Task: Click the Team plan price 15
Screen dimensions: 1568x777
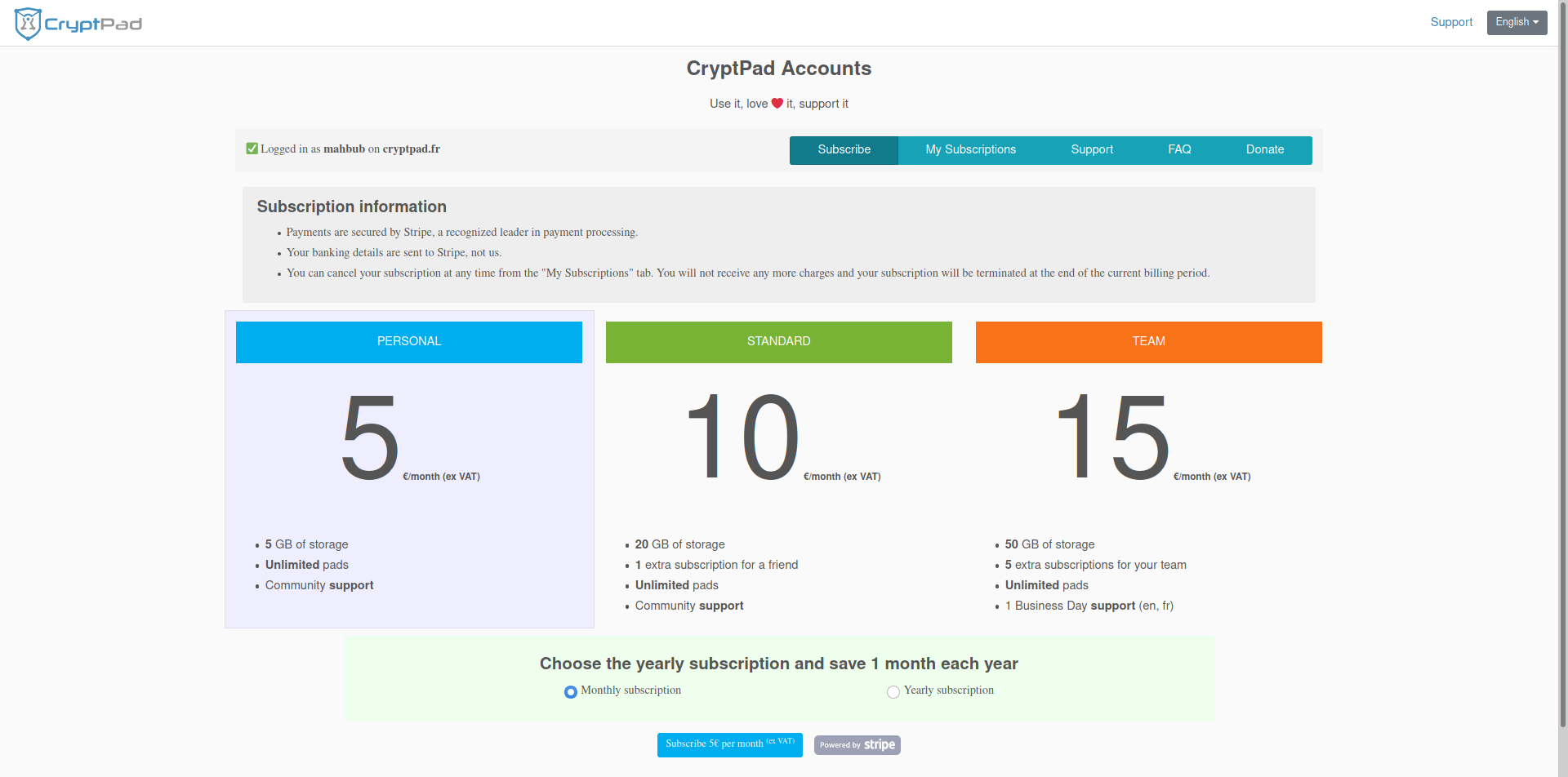Action: [1112, 437]
